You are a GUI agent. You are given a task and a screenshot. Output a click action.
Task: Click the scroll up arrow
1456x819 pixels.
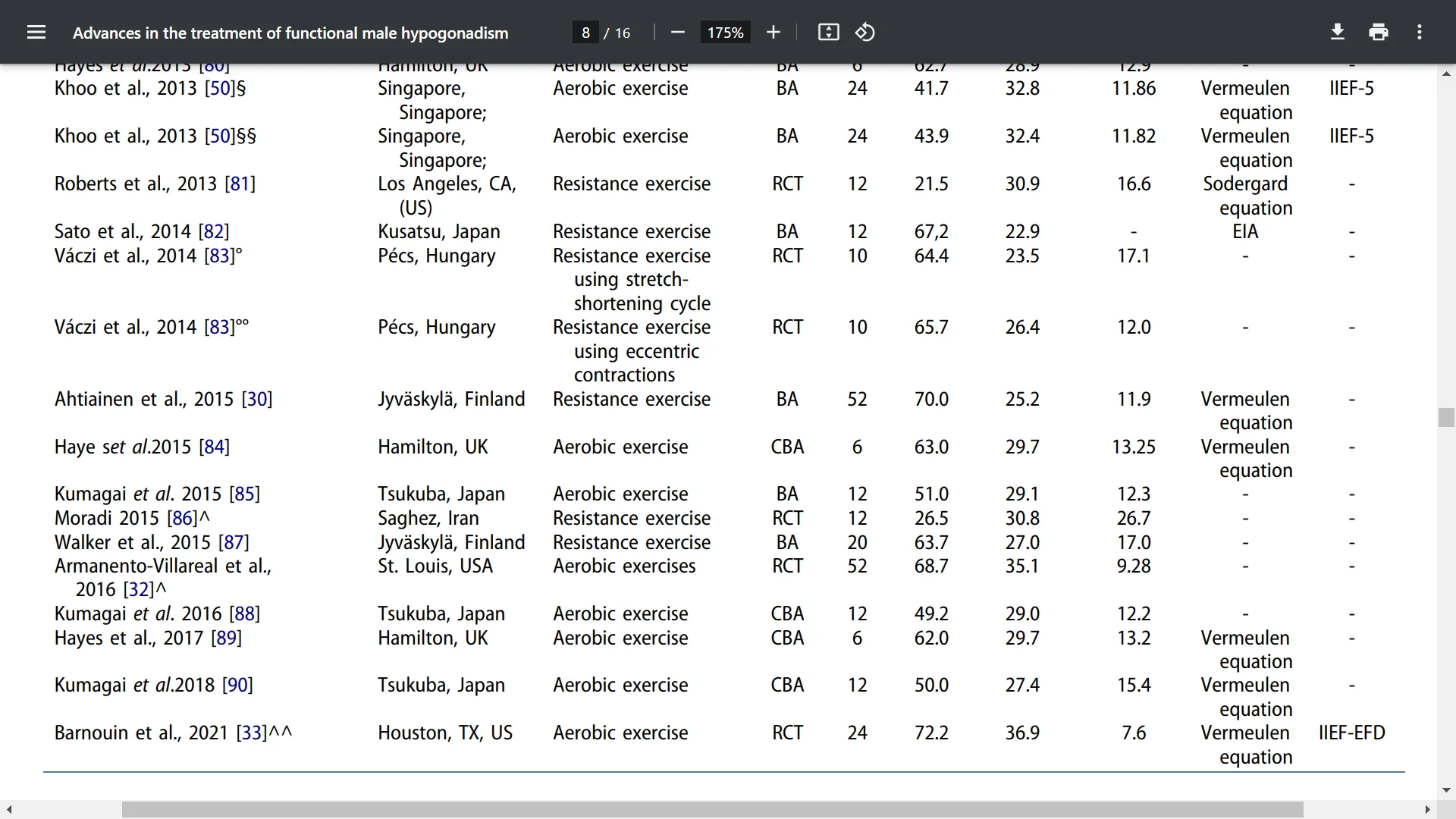coord(1446,74)
